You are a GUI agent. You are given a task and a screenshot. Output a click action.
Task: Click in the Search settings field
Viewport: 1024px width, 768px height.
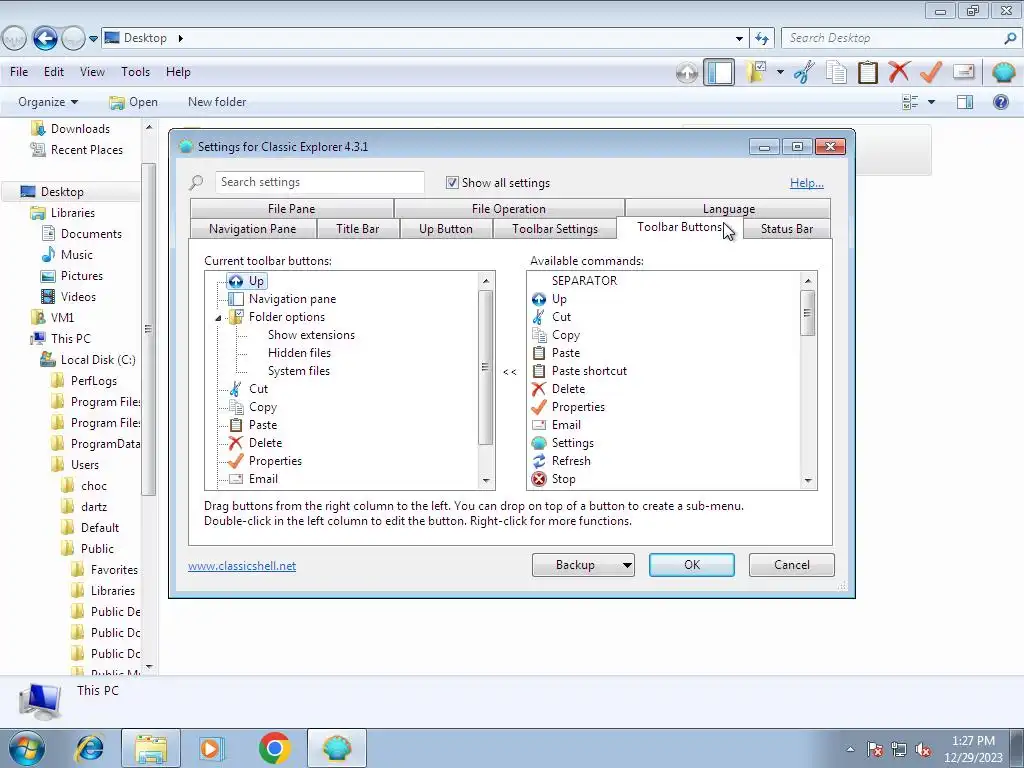point(319,182)
